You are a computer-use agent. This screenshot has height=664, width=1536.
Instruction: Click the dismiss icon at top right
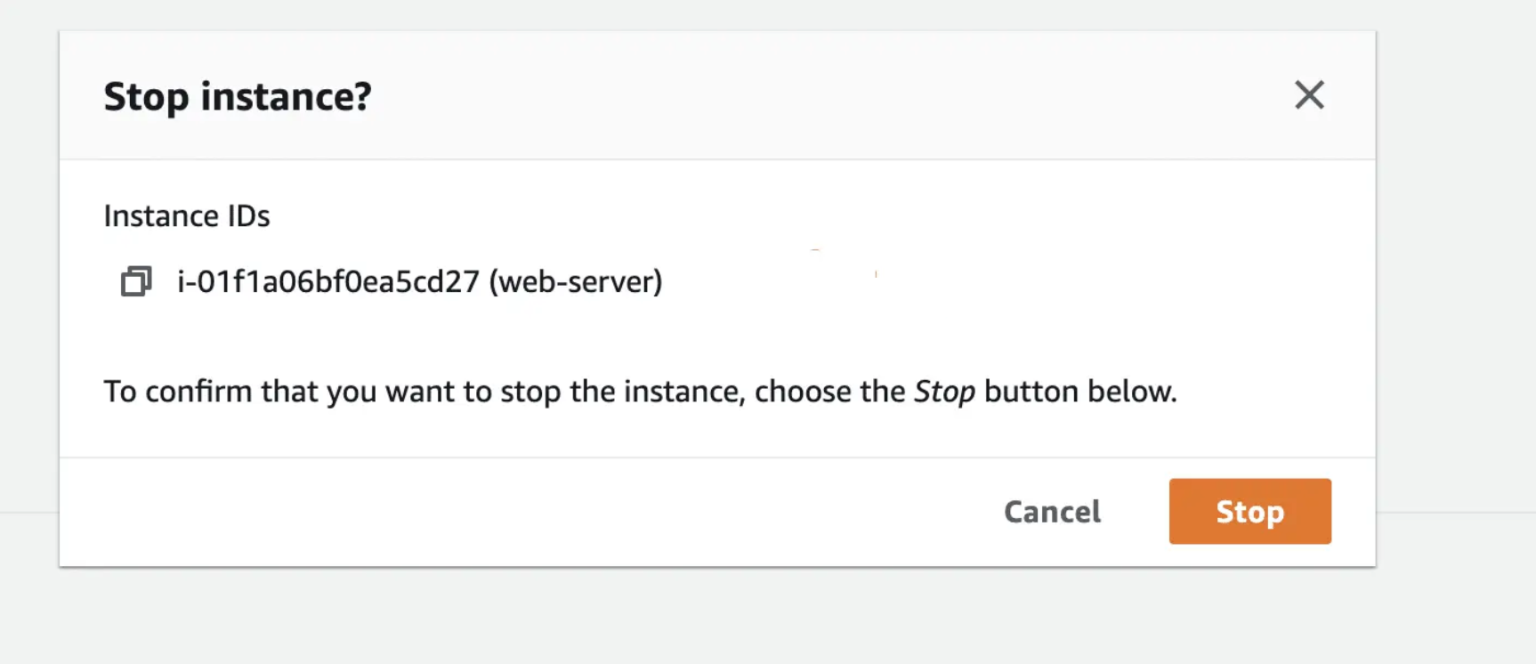(1309, 95)
